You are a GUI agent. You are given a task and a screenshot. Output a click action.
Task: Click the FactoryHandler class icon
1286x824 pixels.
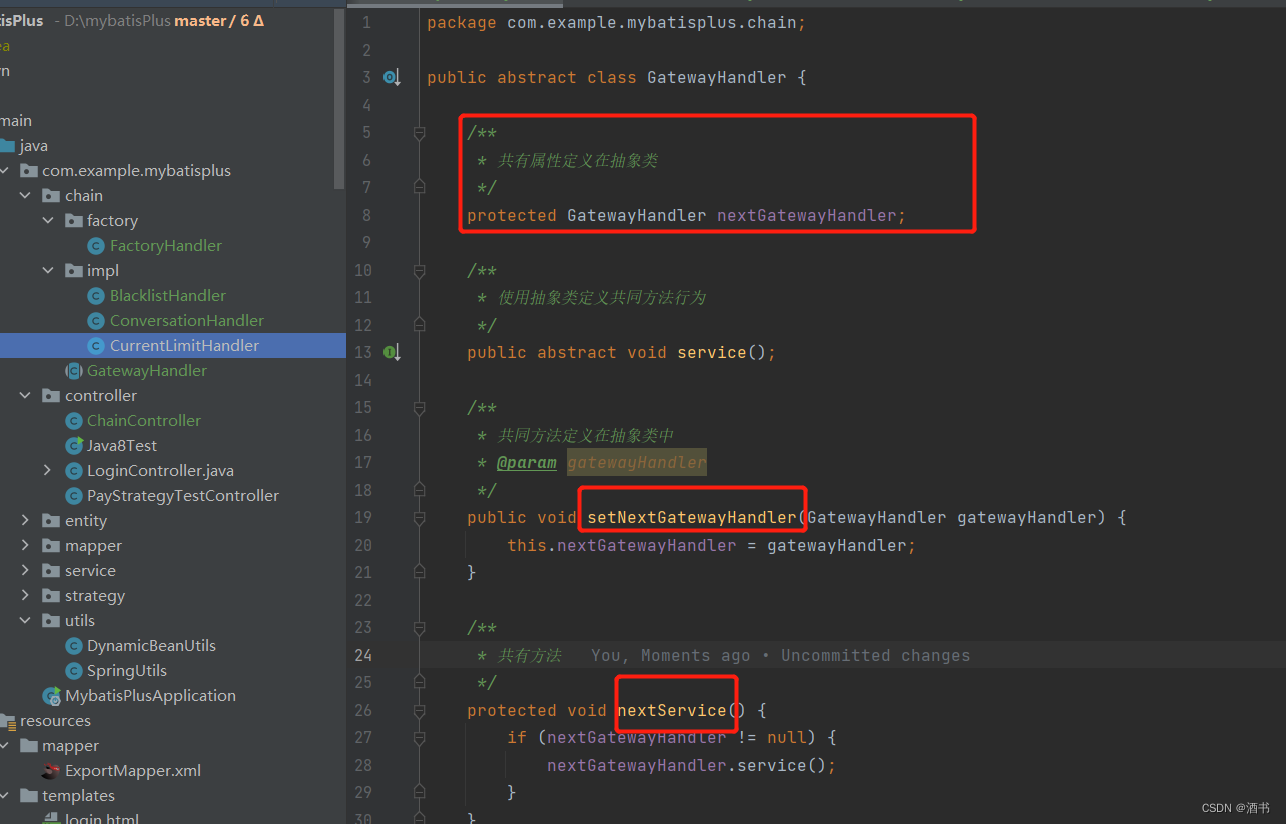click(x=96, y=246)
